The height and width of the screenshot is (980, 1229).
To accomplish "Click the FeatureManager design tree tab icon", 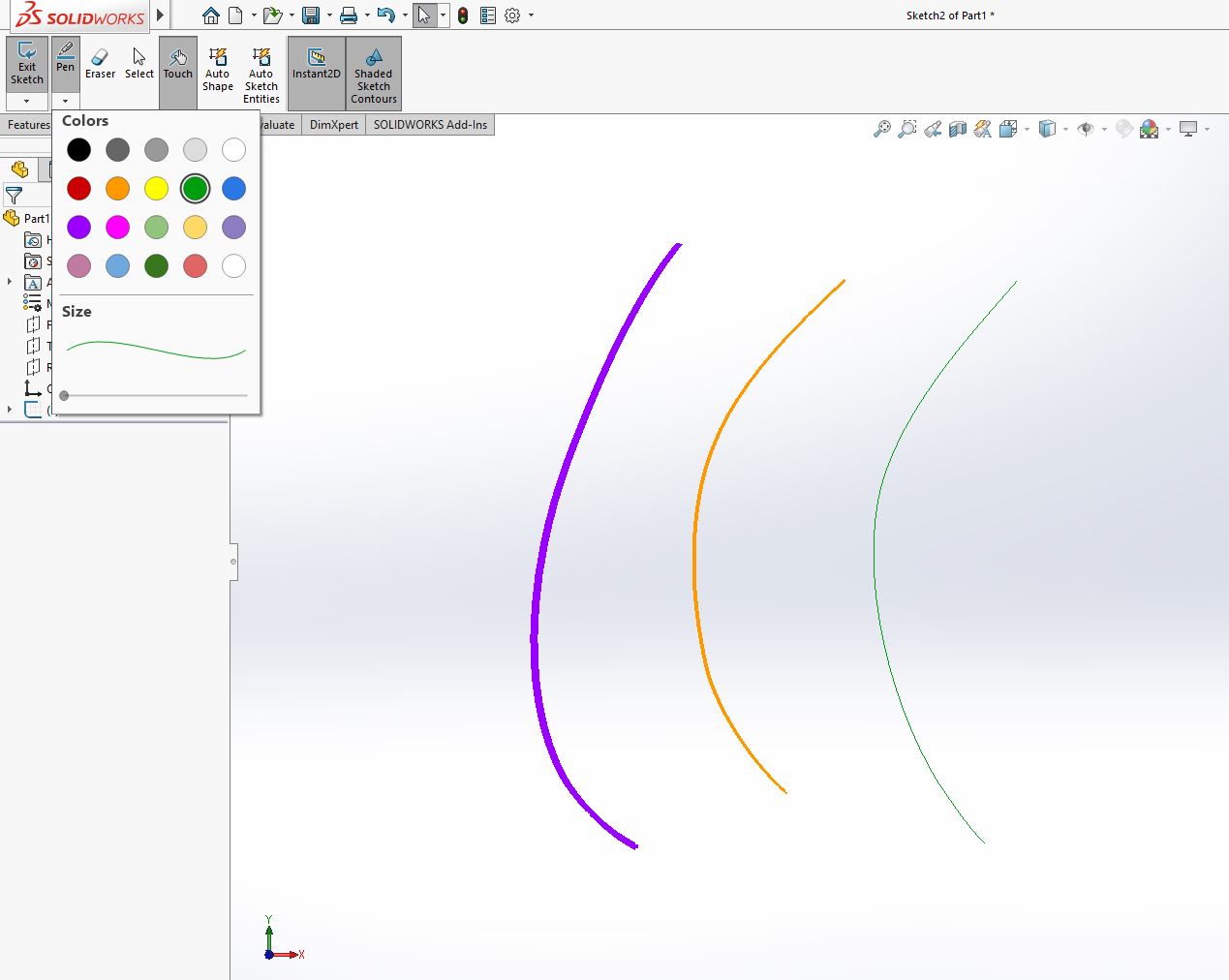I will (x=19, y=169).
